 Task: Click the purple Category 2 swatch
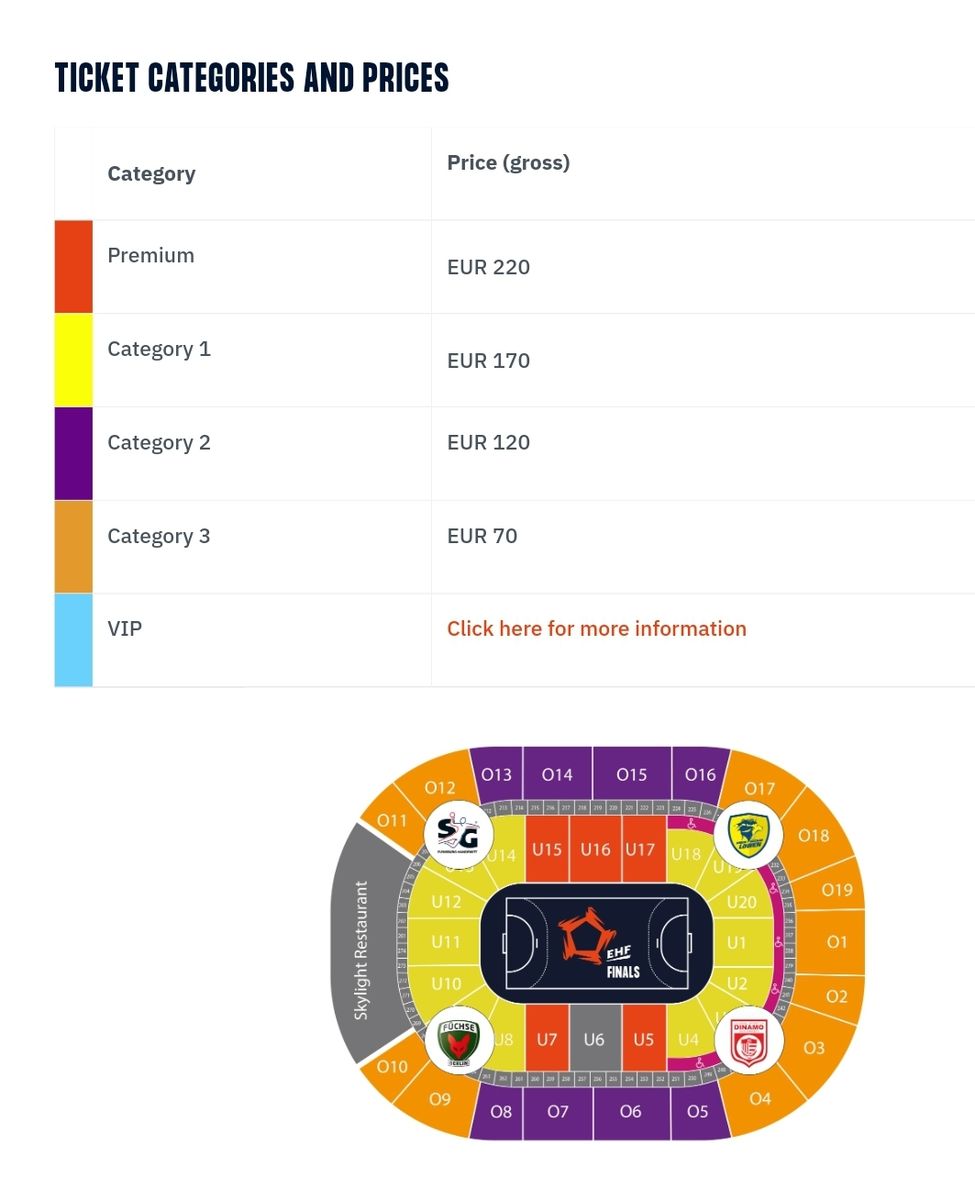tap(73, 453)
